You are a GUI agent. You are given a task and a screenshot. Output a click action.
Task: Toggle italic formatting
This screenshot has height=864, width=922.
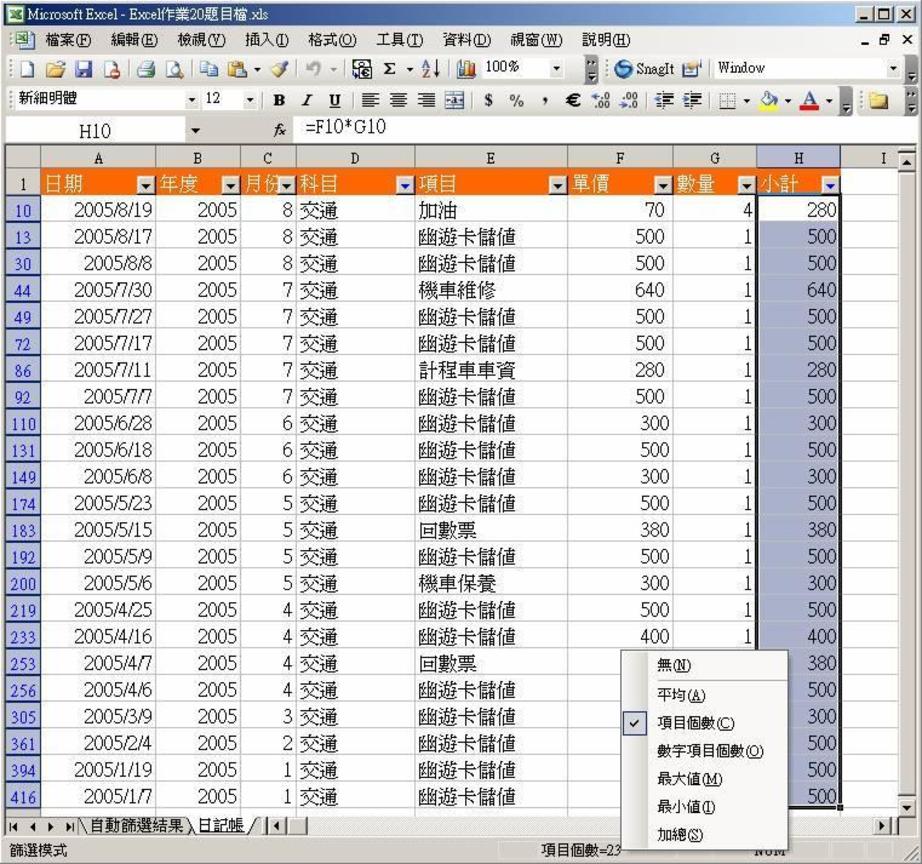pyautogui.click(x=307, y=100)
